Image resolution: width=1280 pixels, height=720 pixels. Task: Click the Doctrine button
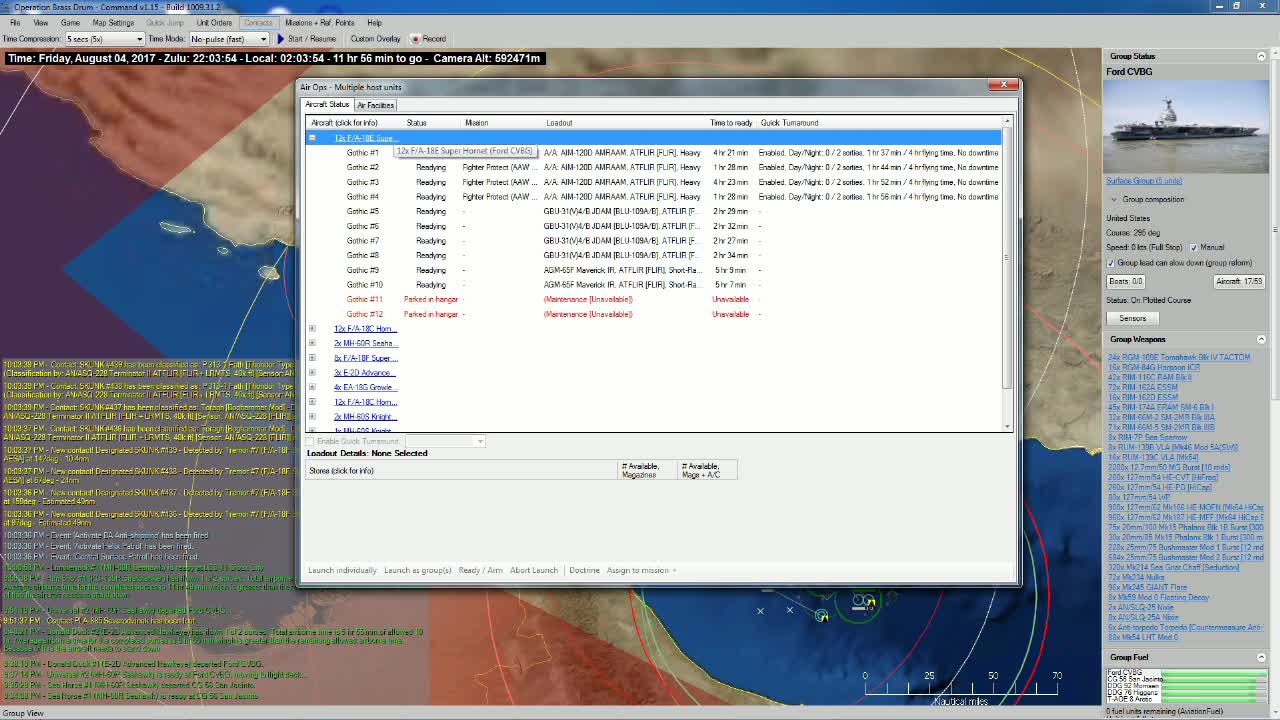tap(584, 570)
